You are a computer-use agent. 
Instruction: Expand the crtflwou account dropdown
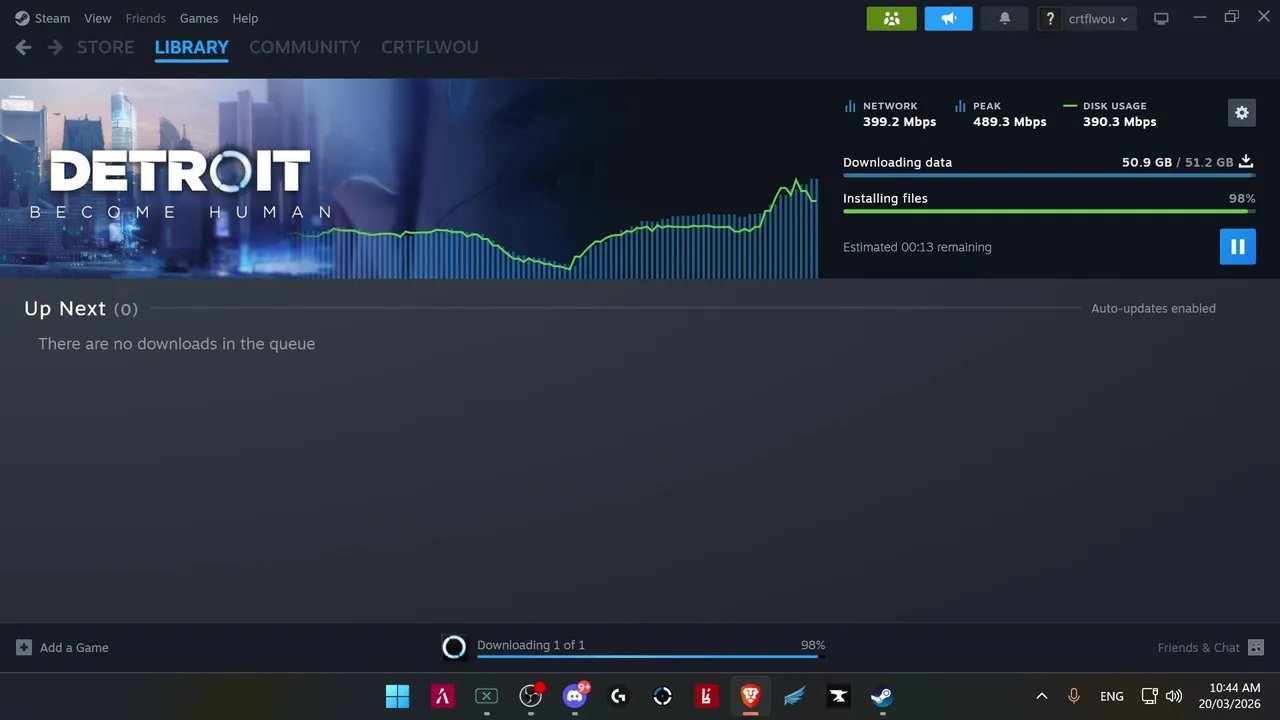[1098, 18]
